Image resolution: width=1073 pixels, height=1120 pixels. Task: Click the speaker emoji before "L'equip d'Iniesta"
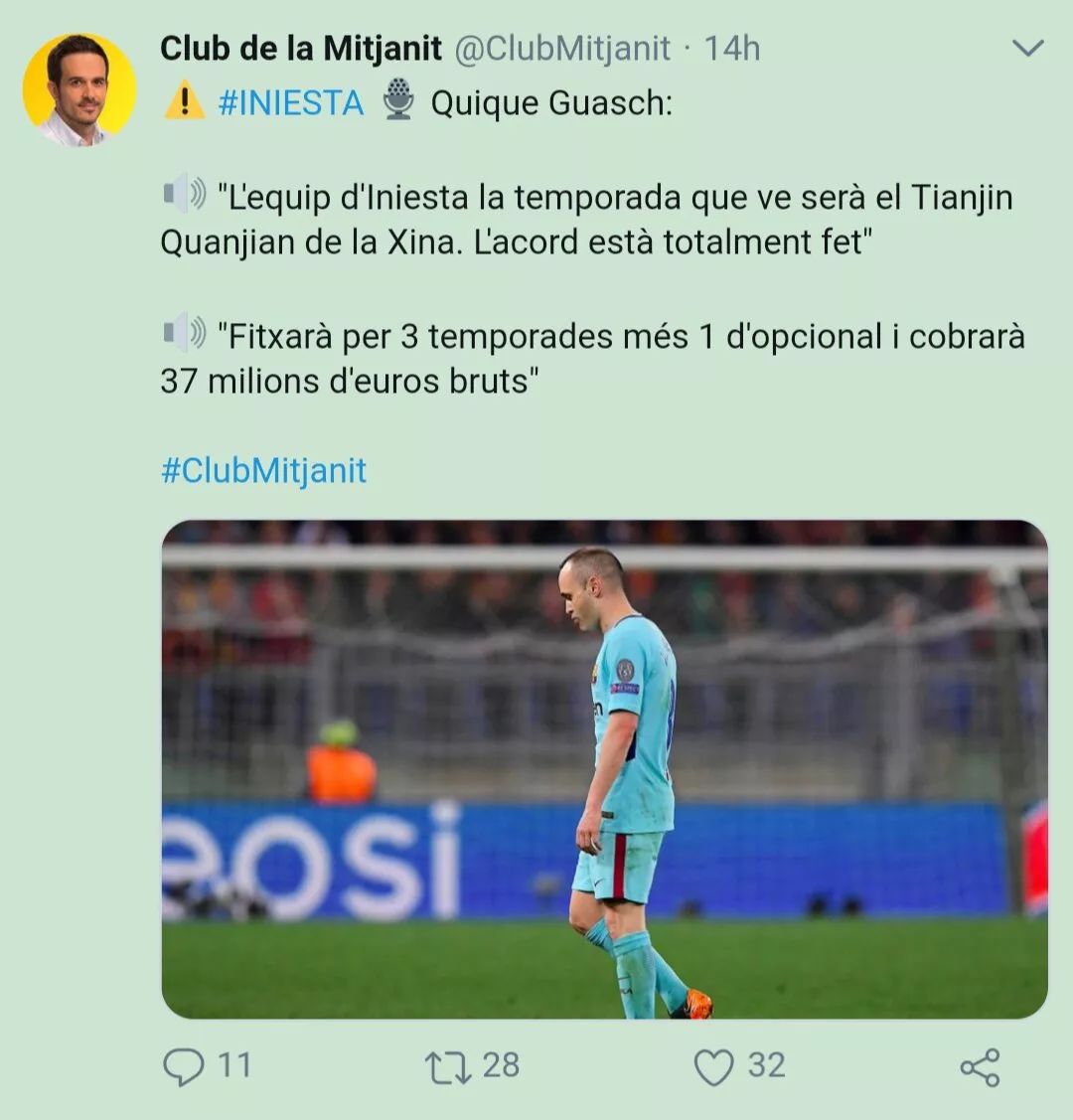(x=184, y=193)
